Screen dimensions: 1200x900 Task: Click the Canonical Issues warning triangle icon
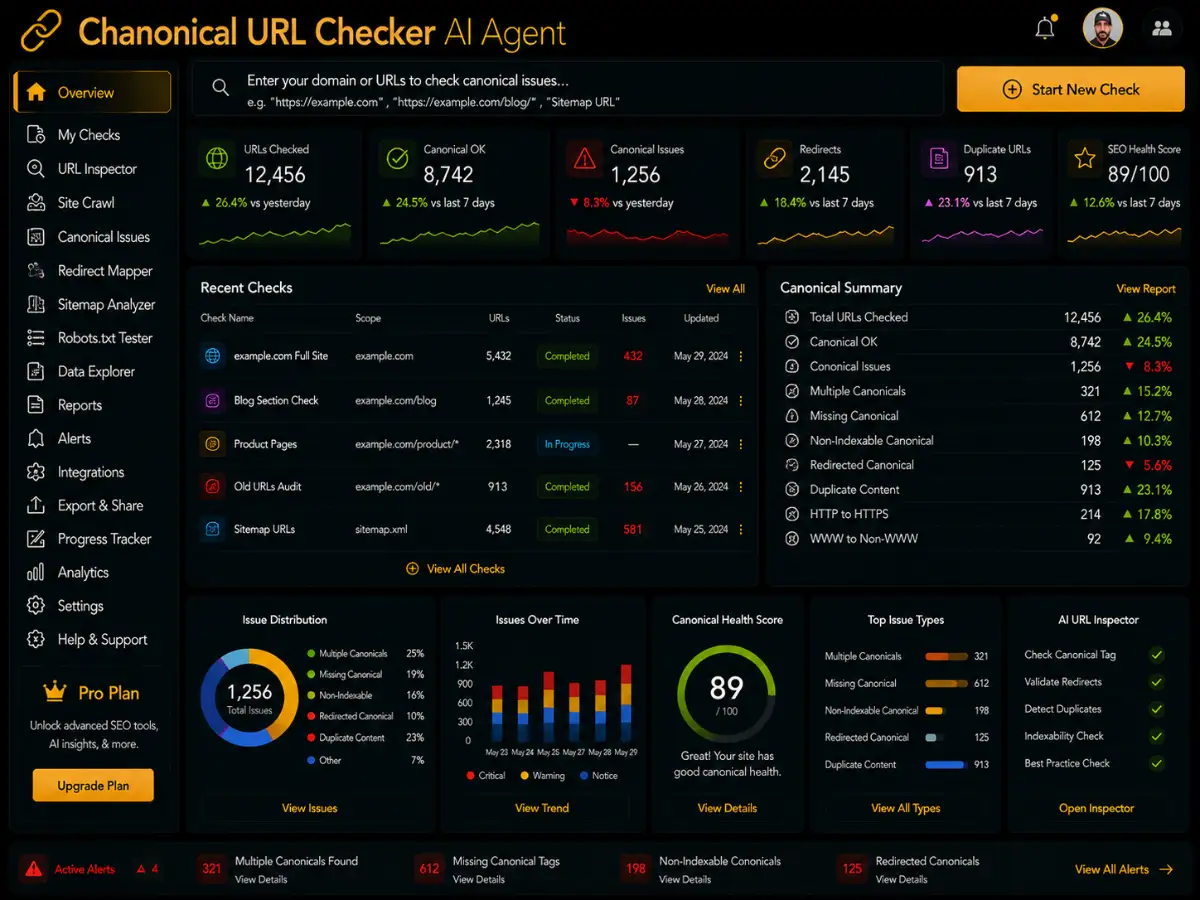583,158
